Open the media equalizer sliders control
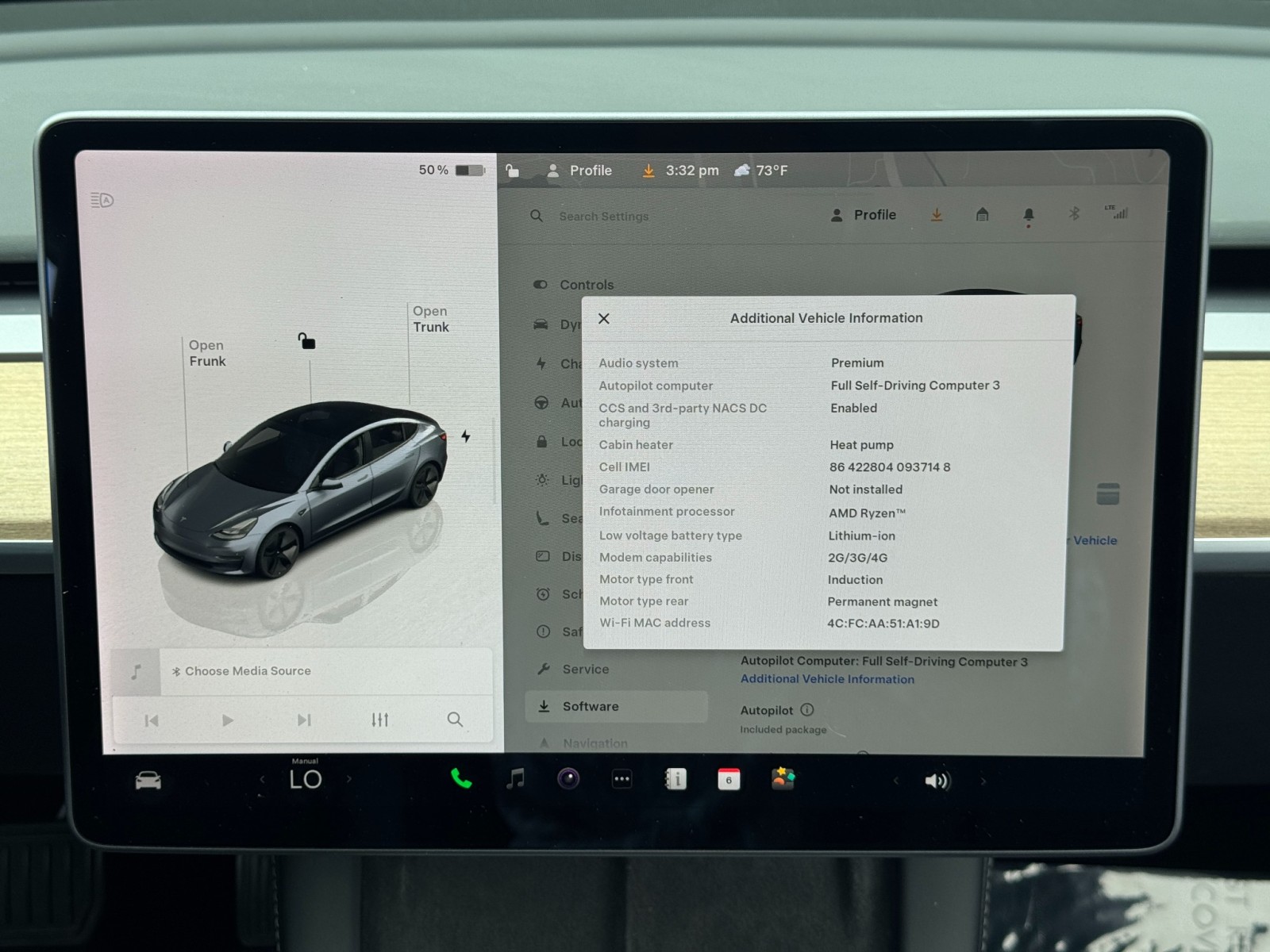Image resolution: width=1270 pixels, height=952 pixels. tap(380, 720)
